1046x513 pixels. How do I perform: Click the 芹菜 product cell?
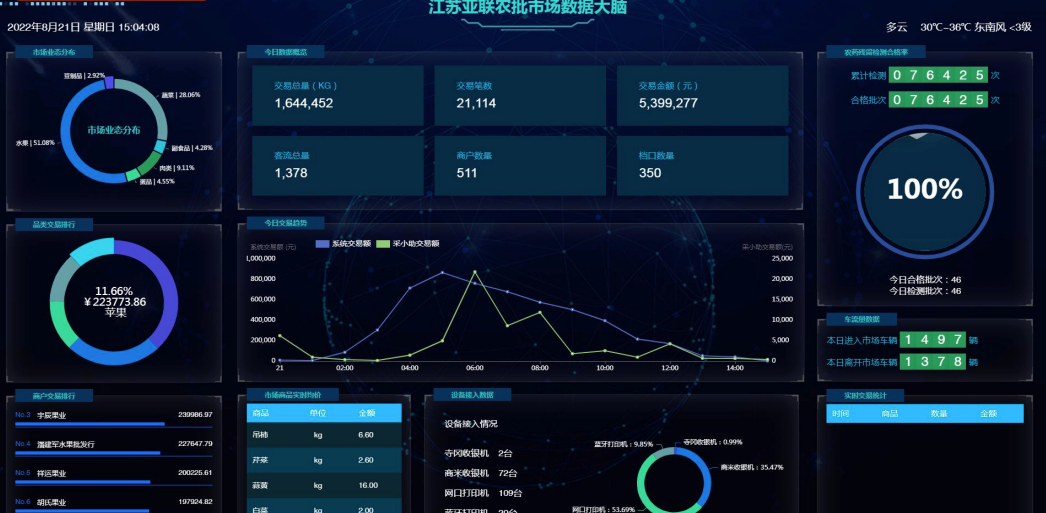pyautogui.click(x=260, y=460)
